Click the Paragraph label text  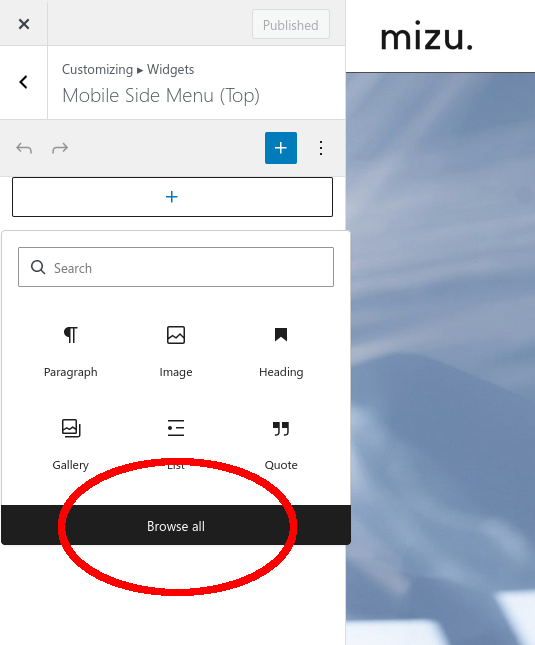click(x=71, y=372)
